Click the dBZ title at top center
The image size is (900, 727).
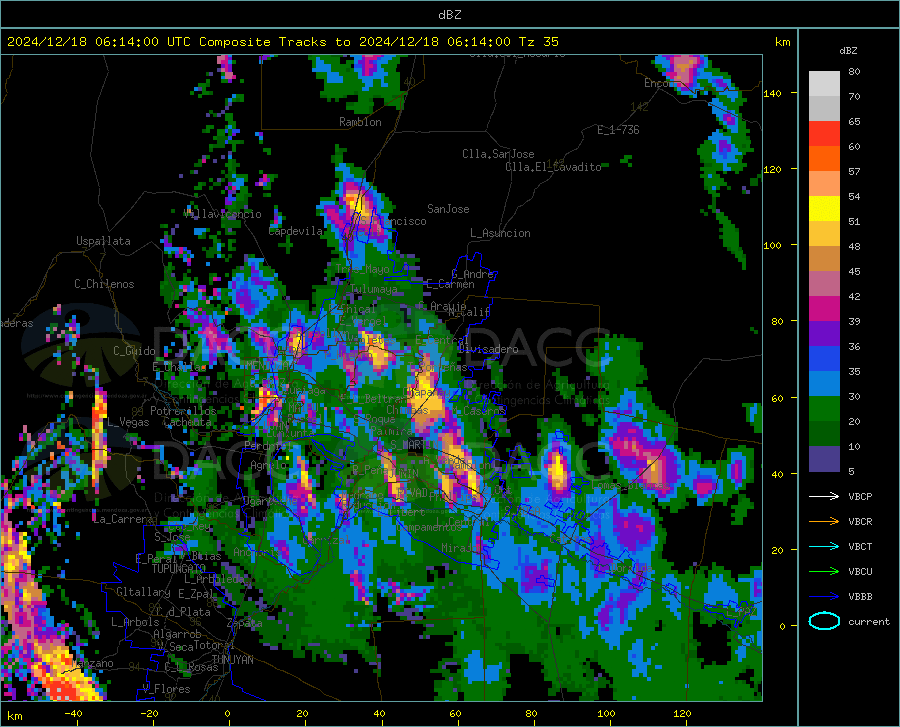pos(449,15)
